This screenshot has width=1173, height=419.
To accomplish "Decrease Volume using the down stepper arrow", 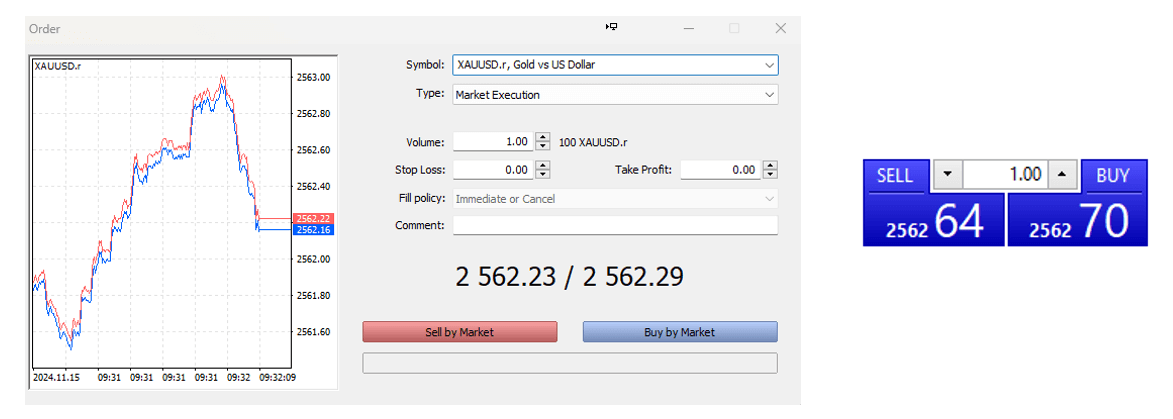I will click(543, 146).
